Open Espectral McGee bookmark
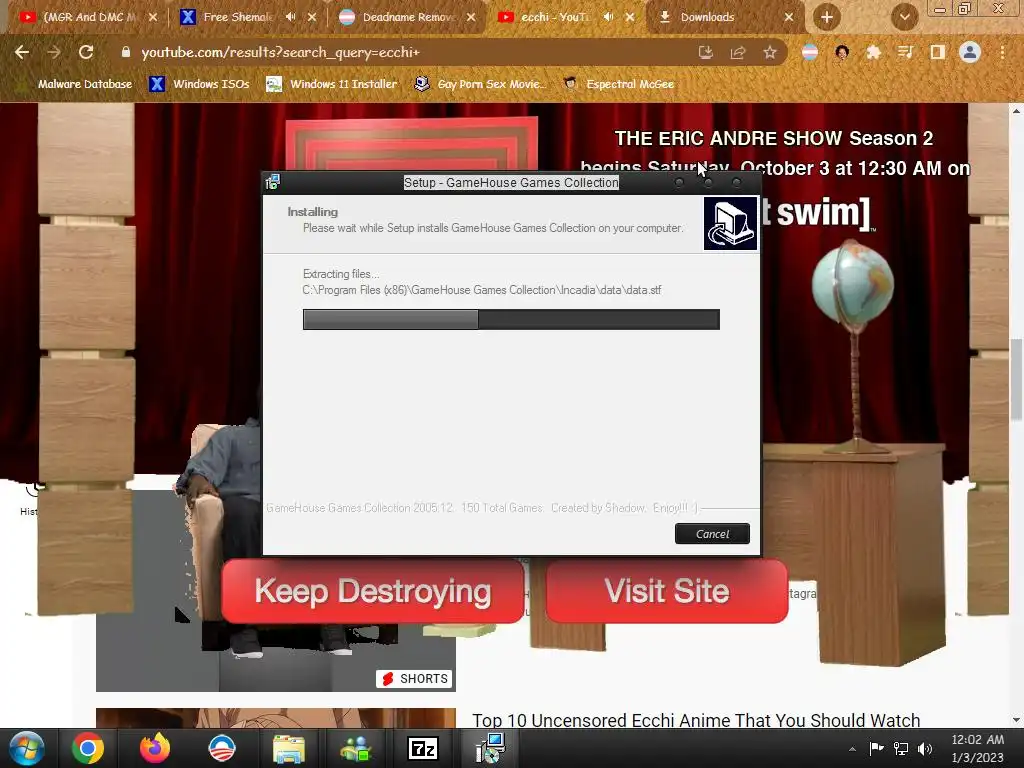The width and height of the screenshot is (1024, 768). tap(618, 84)
